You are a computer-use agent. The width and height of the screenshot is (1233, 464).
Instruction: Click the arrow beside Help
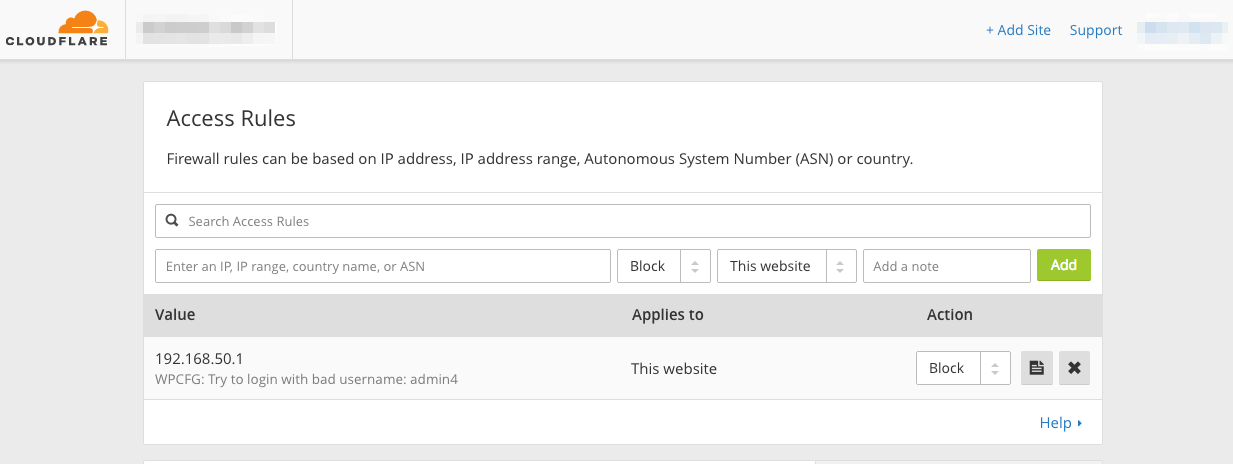click(x=1080, y=424)
